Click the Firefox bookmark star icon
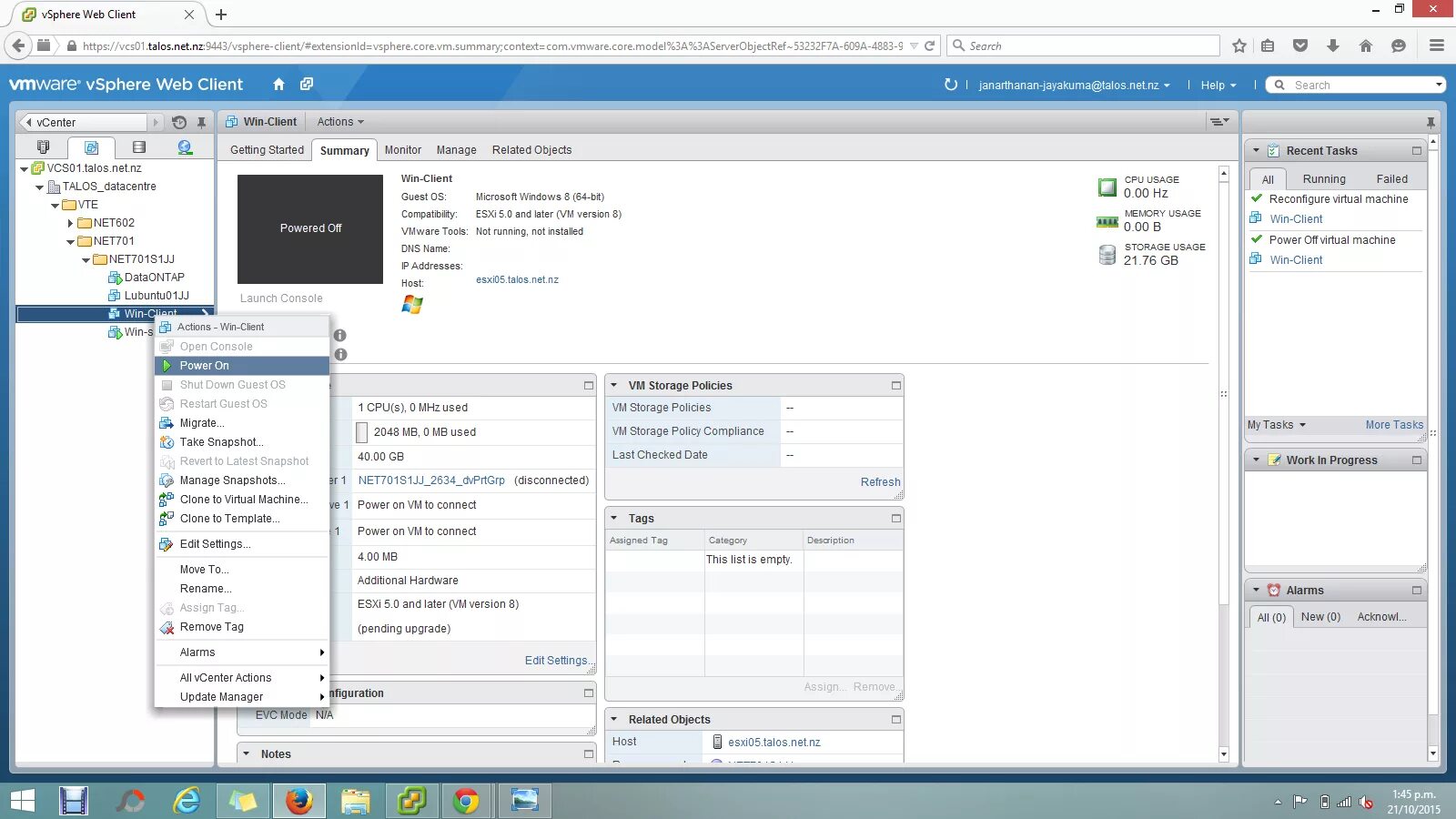The image size is (1456, 819). [1239, 45]
